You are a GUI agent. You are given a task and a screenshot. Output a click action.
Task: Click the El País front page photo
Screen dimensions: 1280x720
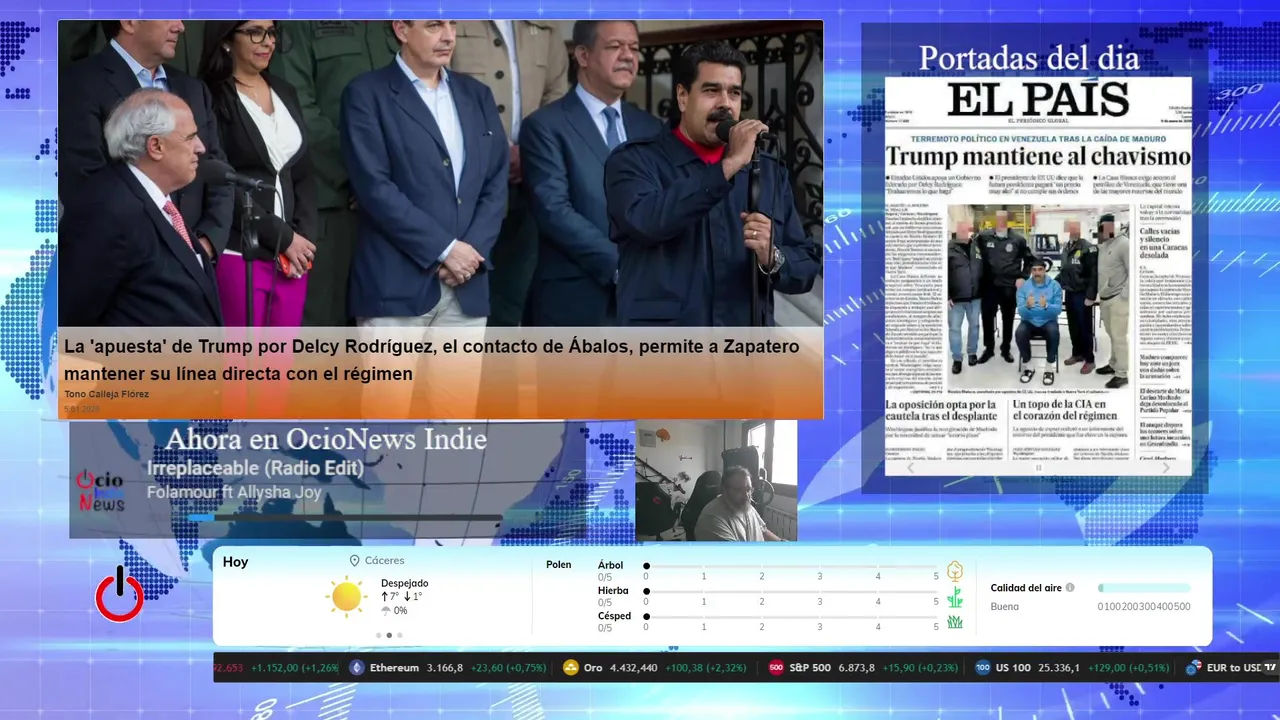click(1037, 296)
